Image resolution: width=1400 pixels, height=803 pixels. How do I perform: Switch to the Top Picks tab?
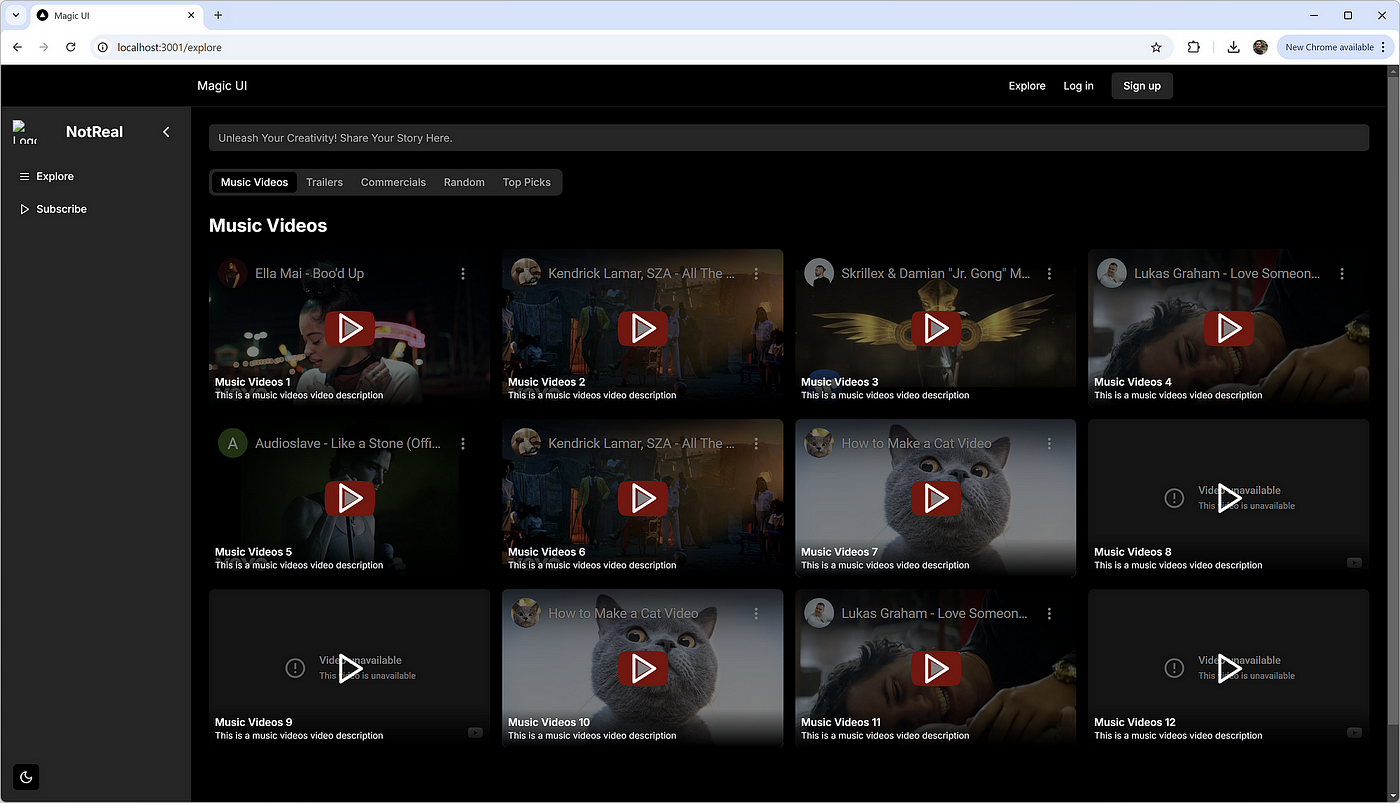527,182
